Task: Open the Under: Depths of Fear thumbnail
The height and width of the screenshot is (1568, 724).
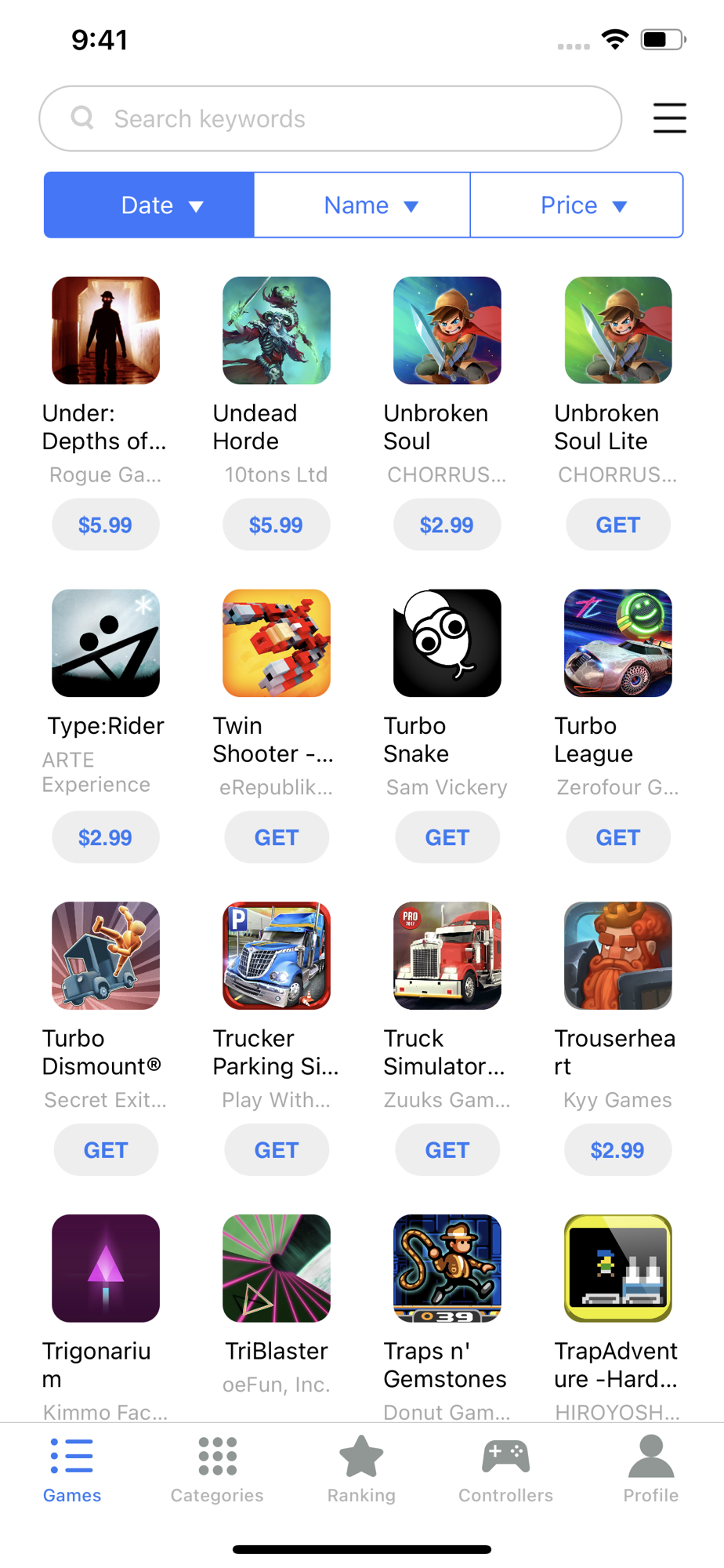Action: [106, 330]
